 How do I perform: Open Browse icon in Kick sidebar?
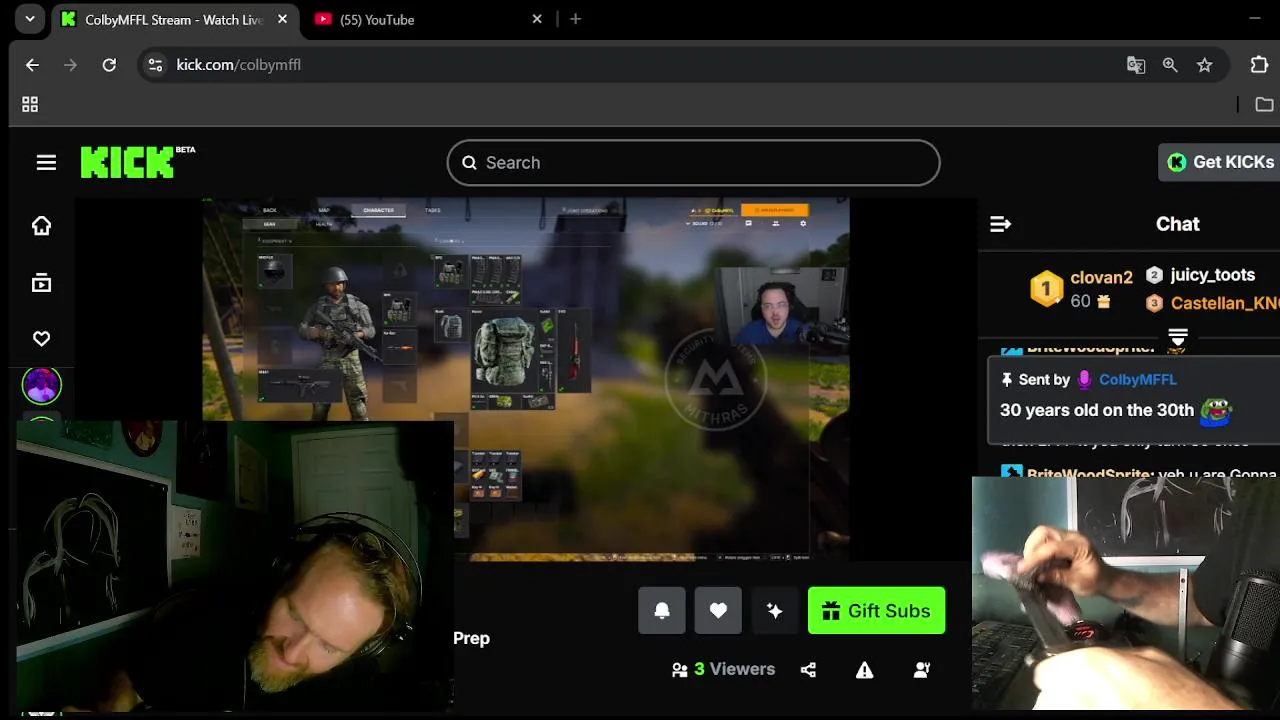[41, 283]
